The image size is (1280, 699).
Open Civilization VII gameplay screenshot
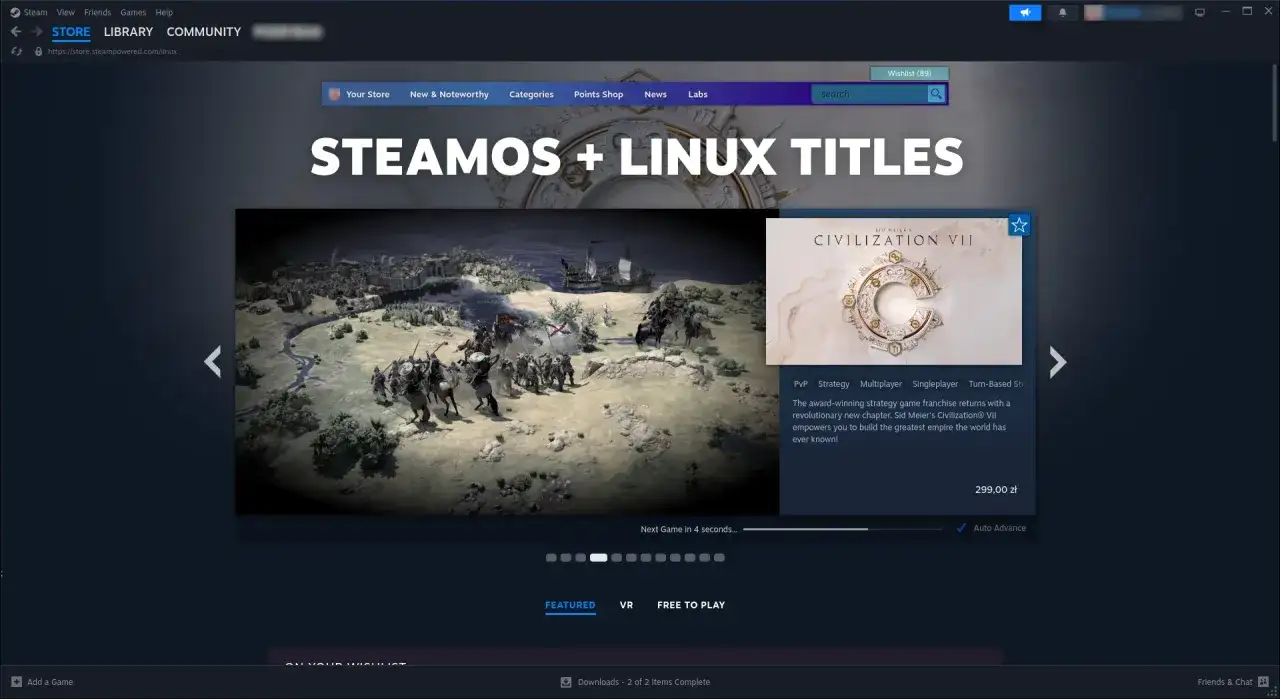(507, 361)
